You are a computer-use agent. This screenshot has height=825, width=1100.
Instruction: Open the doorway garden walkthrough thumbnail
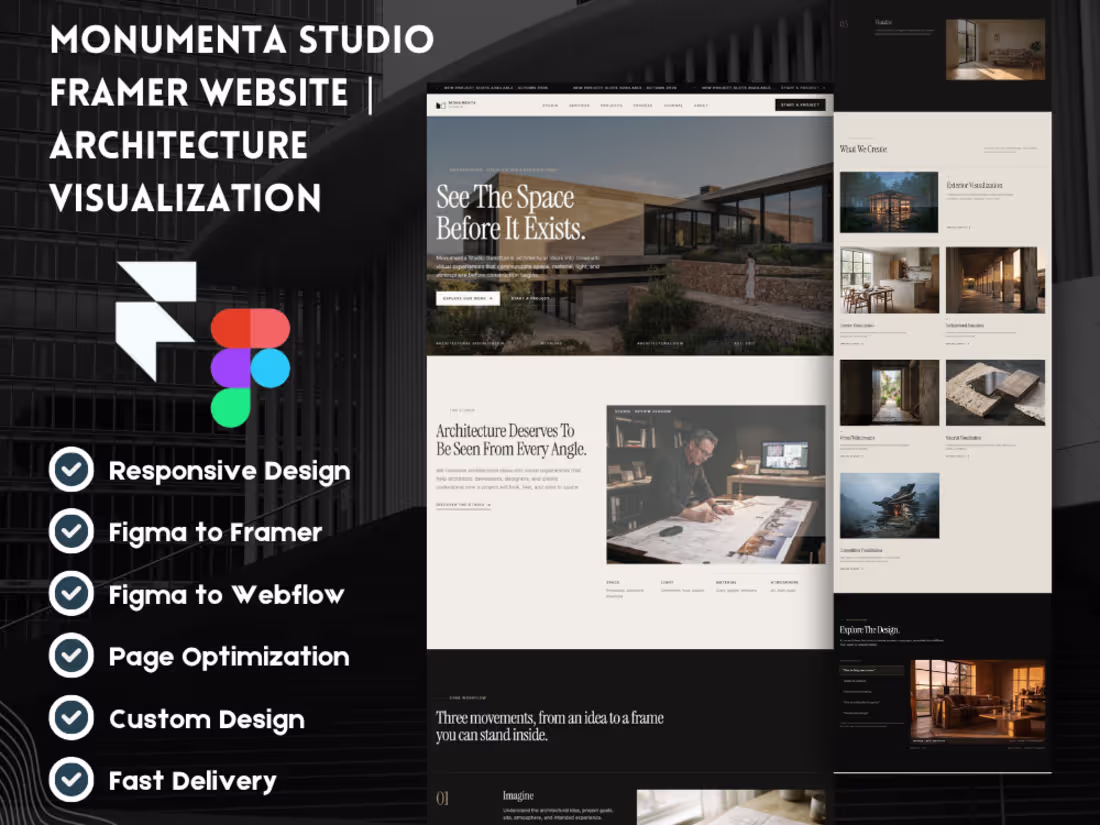coord(890,393)
